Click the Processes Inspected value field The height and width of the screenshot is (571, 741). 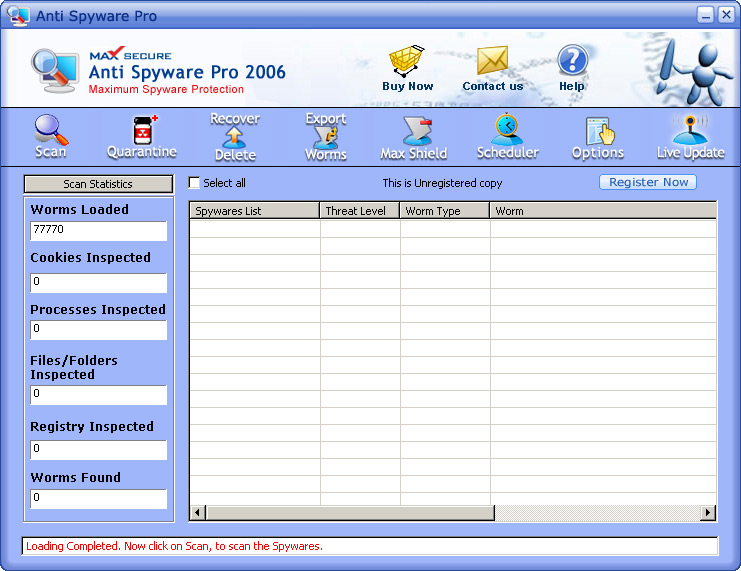[x=99, y=329]
